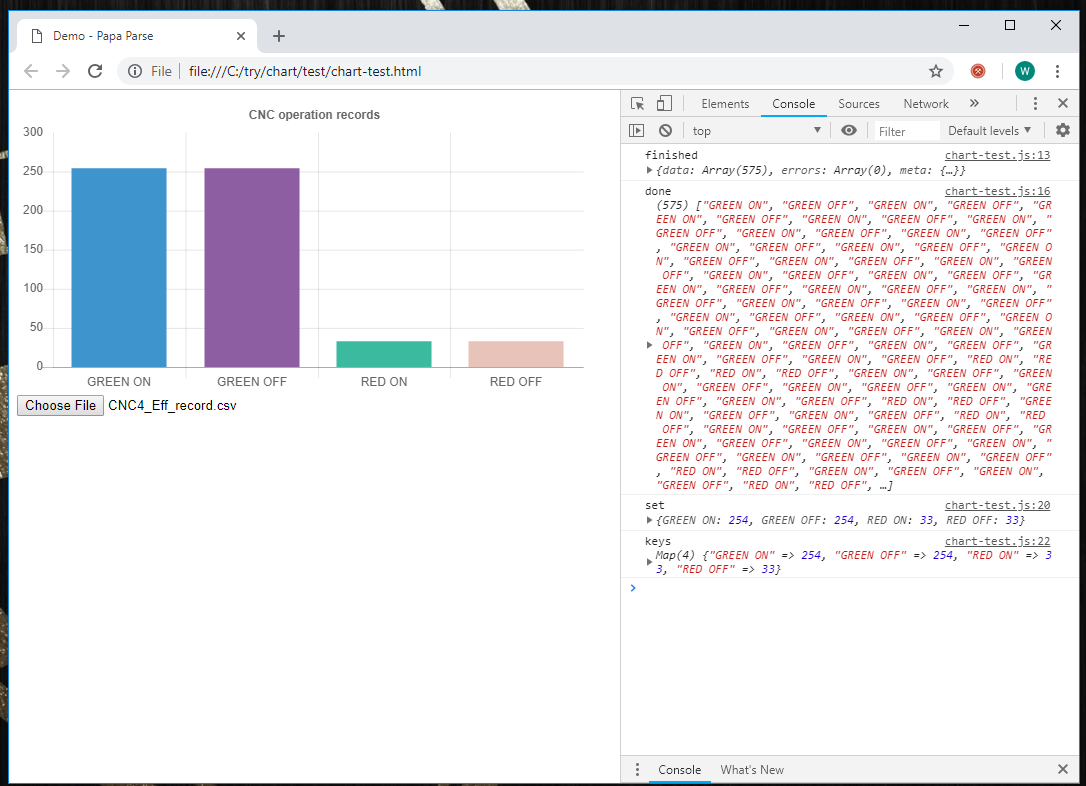
Task: Open chart-test.js:16 source link
Action: [x=997, y=191]
